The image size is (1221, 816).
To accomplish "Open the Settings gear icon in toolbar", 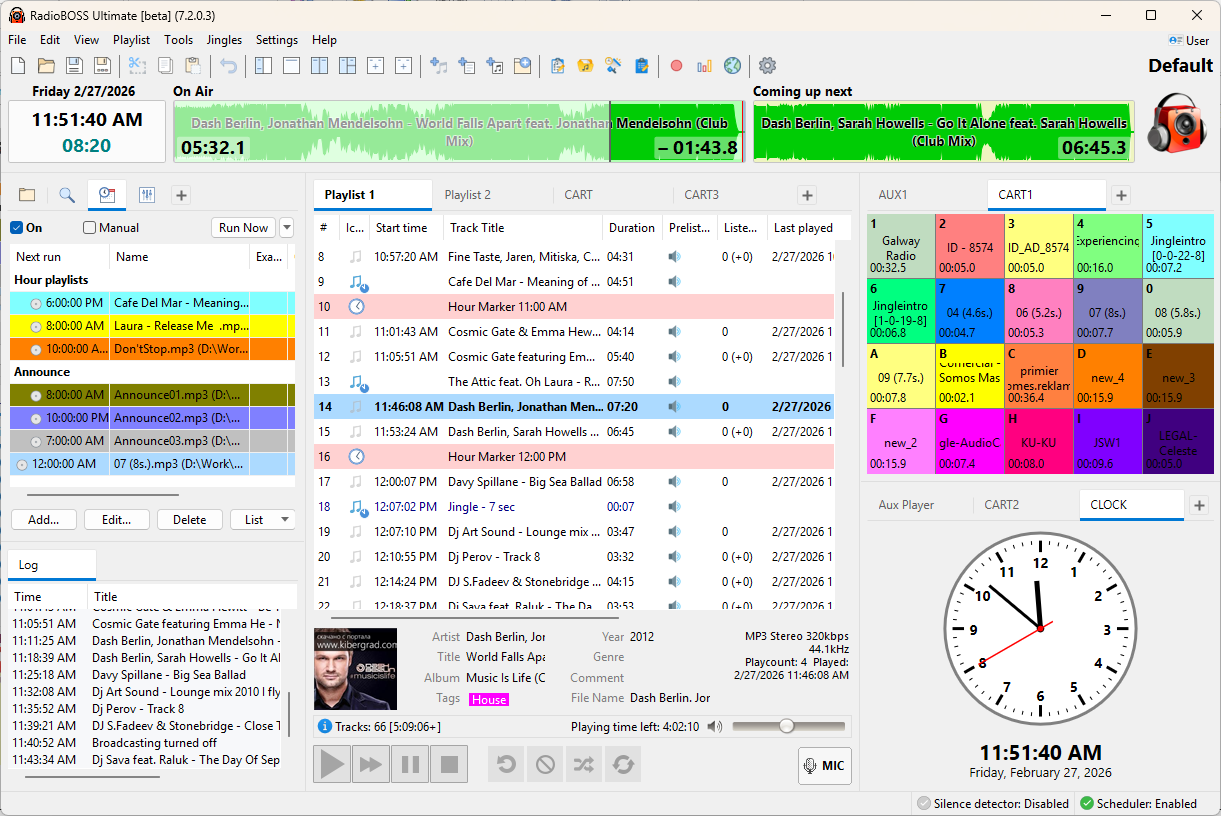I will [x=767, y=66].
